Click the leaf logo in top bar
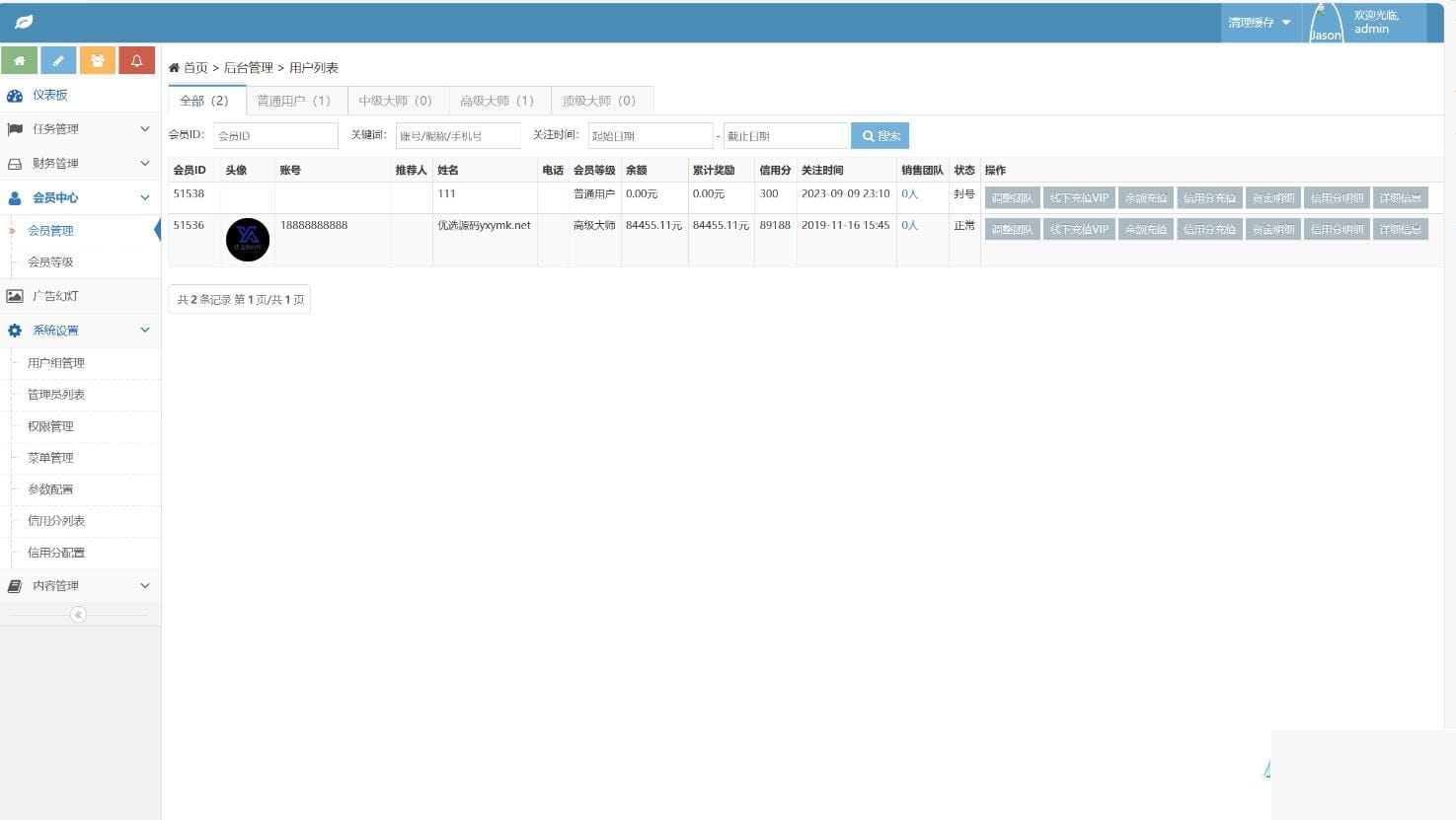Screen dimensions: 1456x820 (24, 22)
